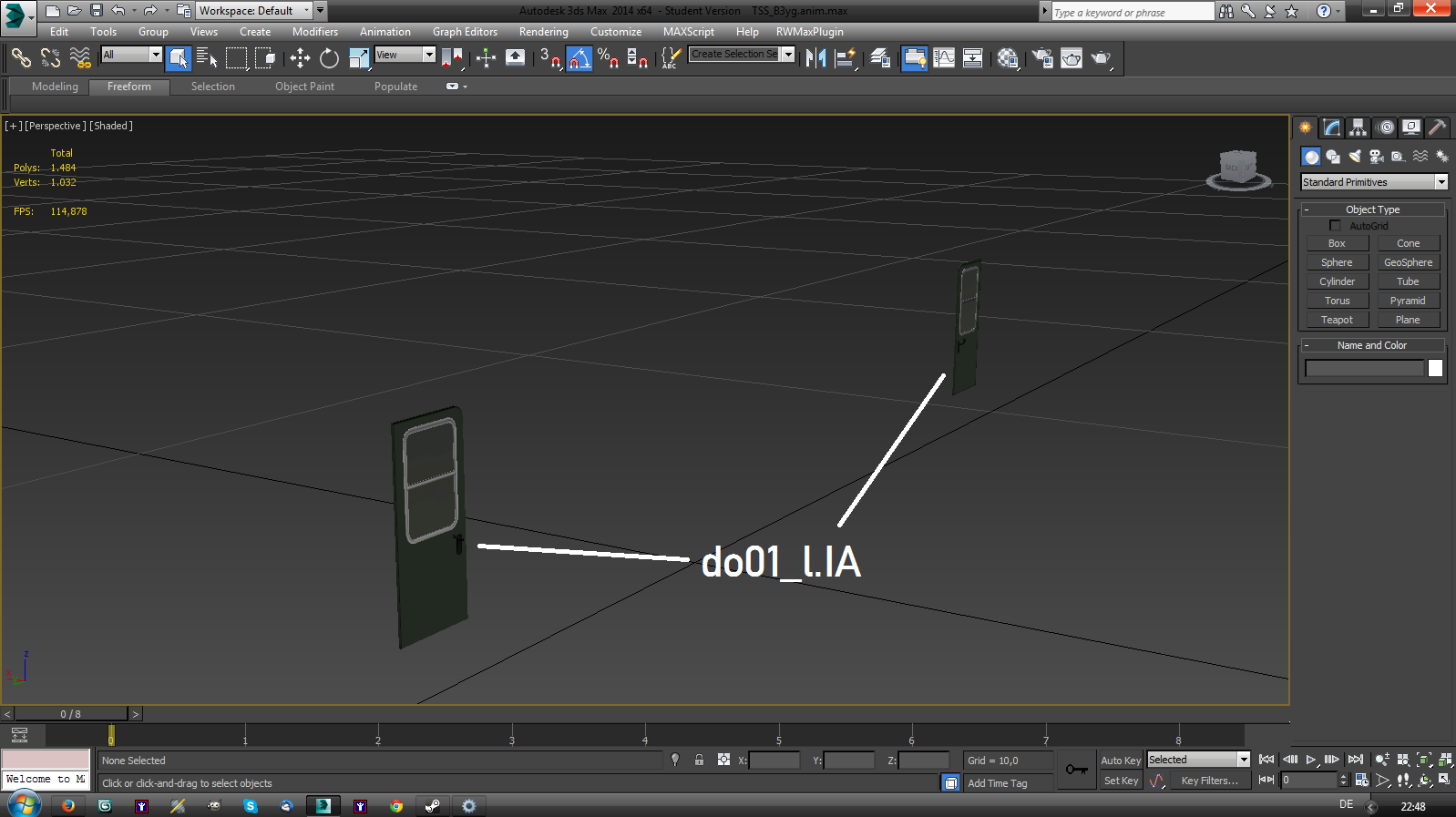Toggle the Angle Snap button
The image size is (1456, 817).
(x=579, y=58)
